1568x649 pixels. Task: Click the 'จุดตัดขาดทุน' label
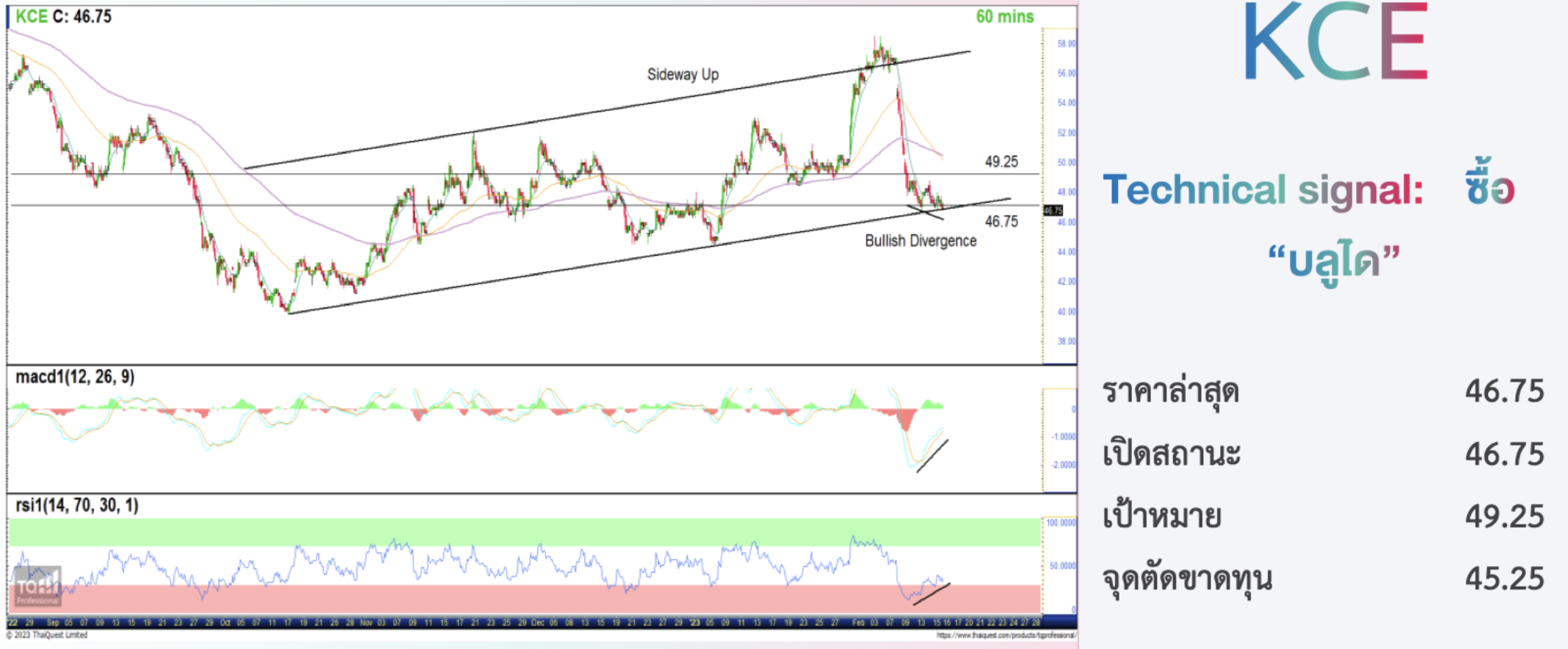click(1187, 579)
